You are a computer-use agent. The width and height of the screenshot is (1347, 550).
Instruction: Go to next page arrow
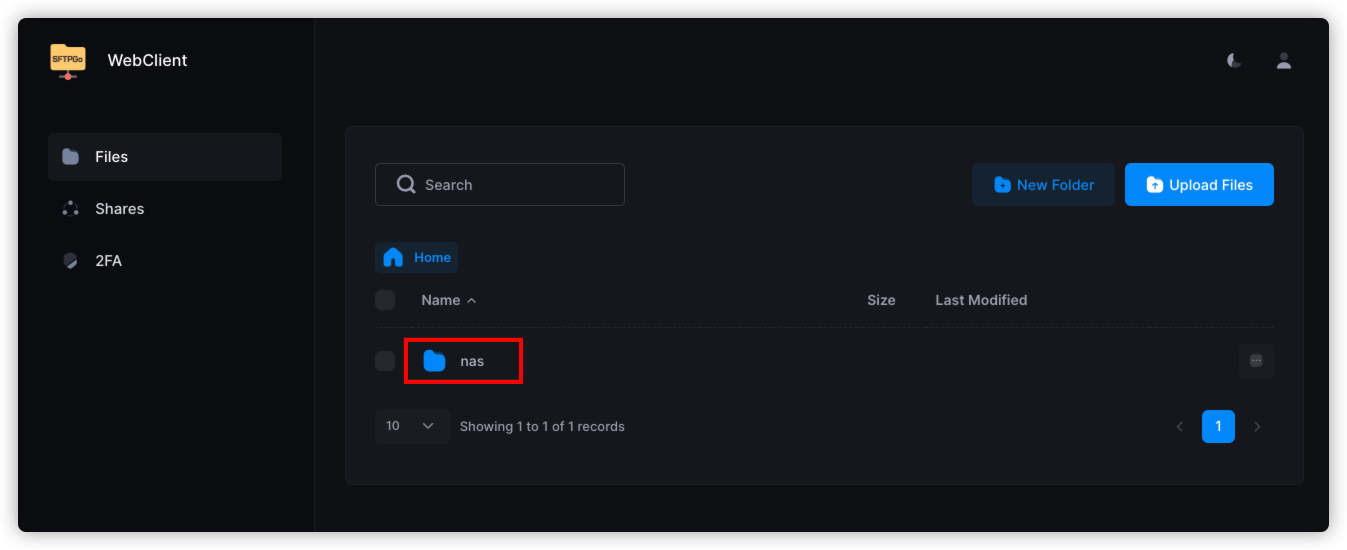click(x=1257, y=427)
